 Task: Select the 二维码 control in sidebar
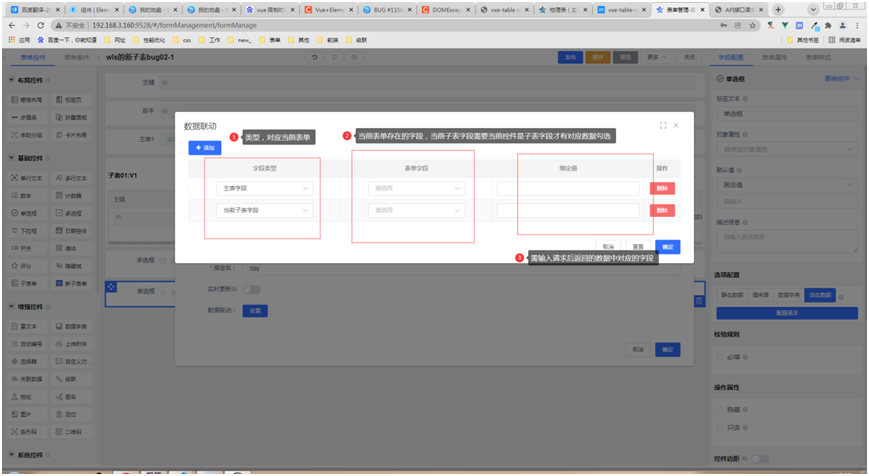pyautogui.click(x=71, y=431)
